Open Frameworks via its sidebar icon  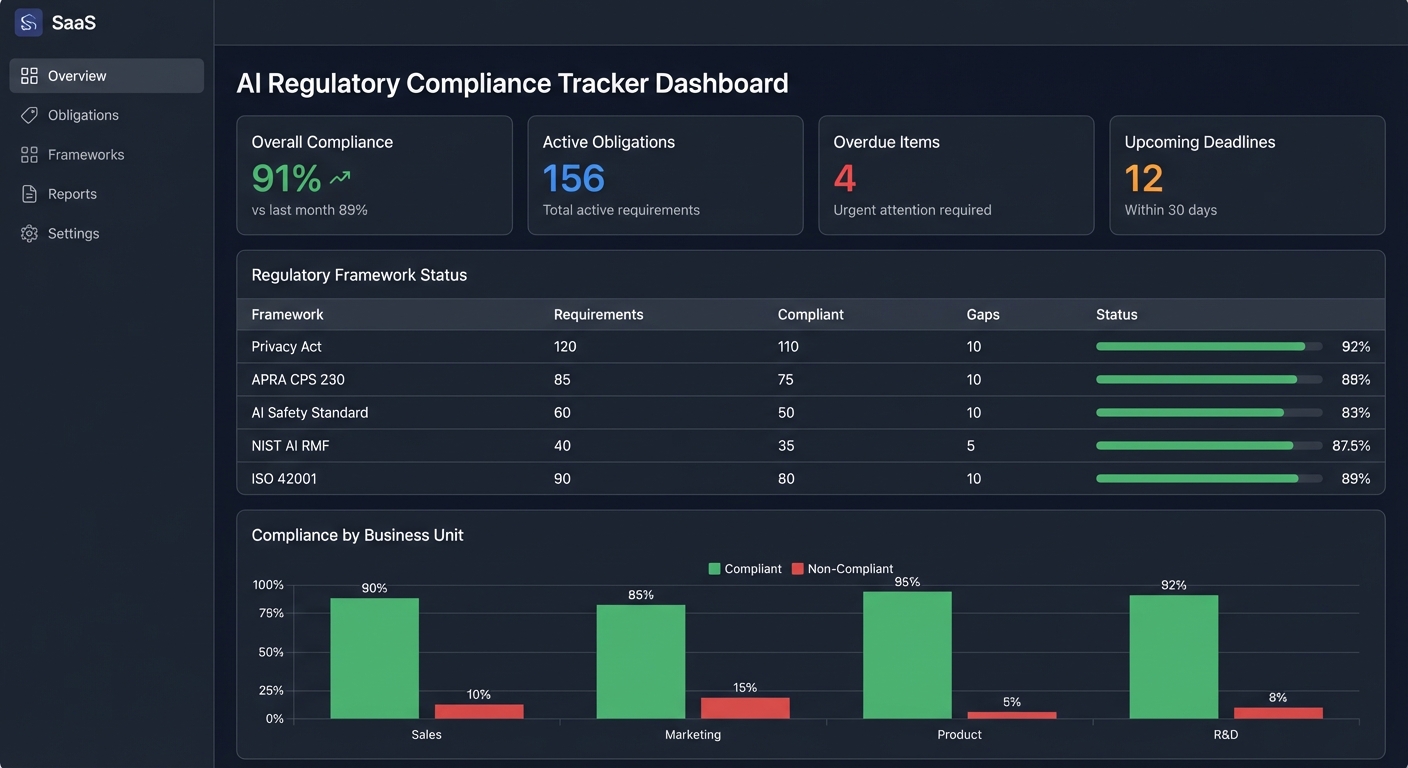point(29,154)
